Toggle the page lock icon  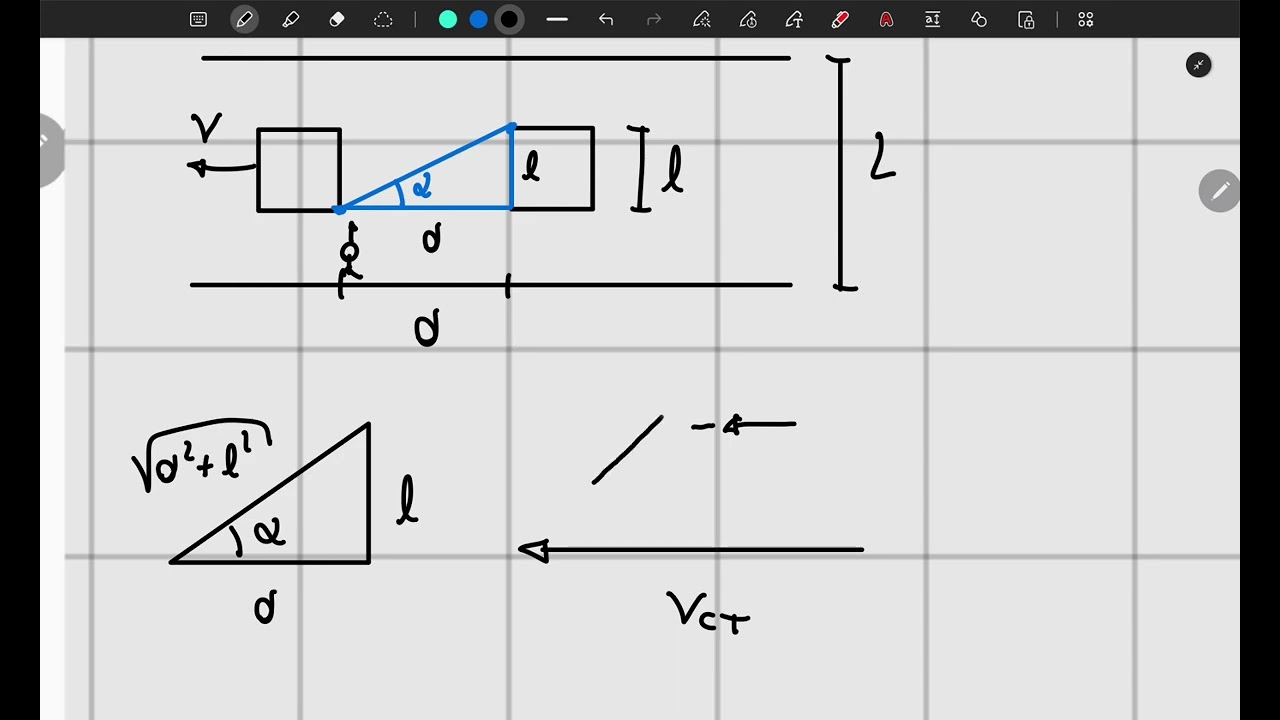1026,19
